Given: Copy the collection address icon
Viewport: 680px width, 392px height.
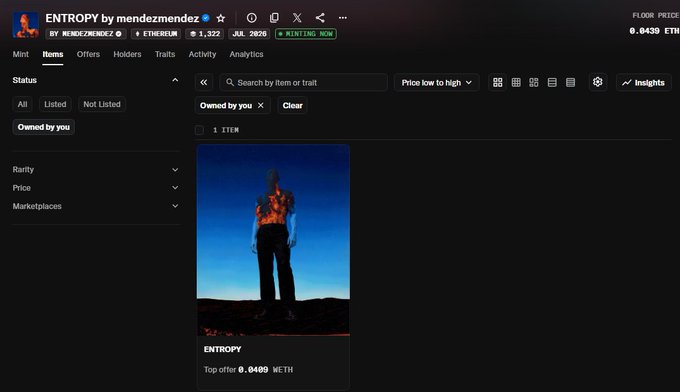Looking at the screenshot, I should point(274,18).
